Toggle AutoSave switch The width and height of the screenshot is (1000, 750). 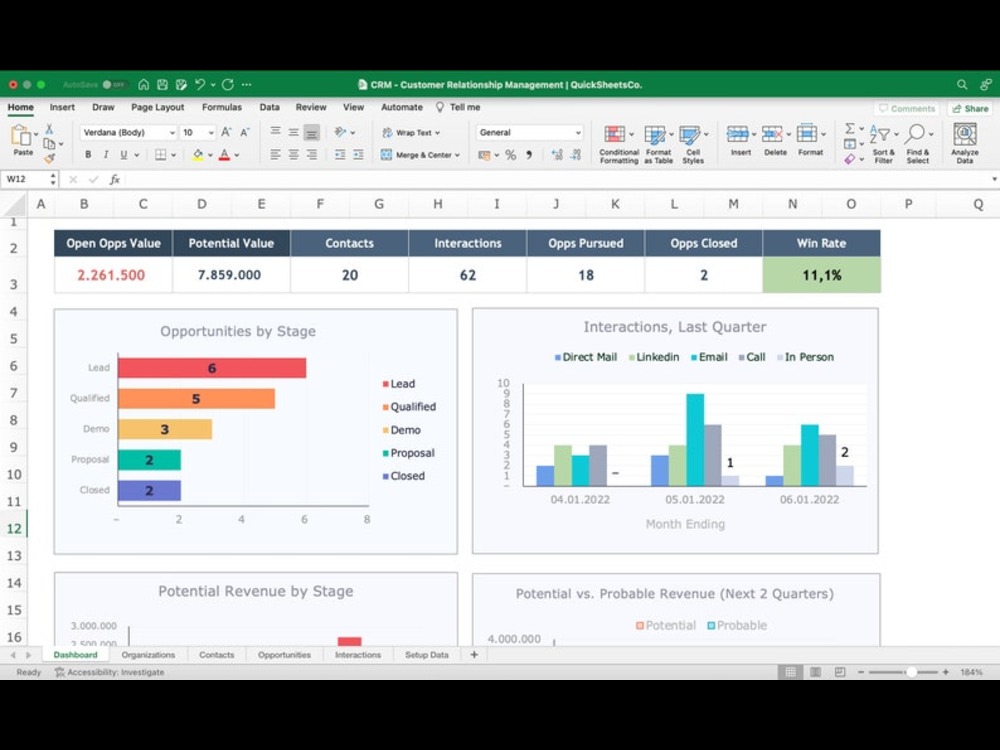[x=114, y=84]
